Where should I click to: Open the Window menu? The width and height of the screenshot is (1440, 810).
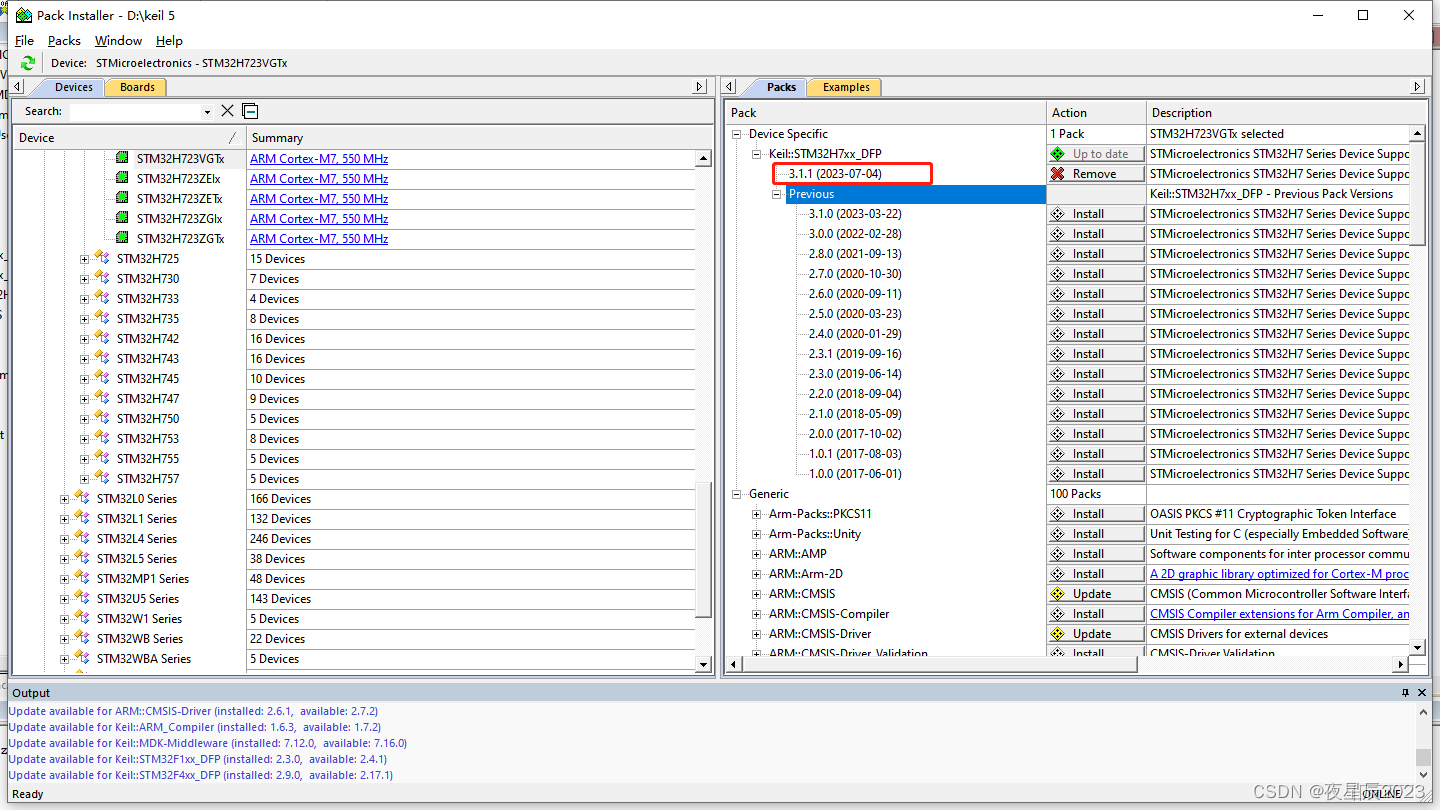[118, 41]
